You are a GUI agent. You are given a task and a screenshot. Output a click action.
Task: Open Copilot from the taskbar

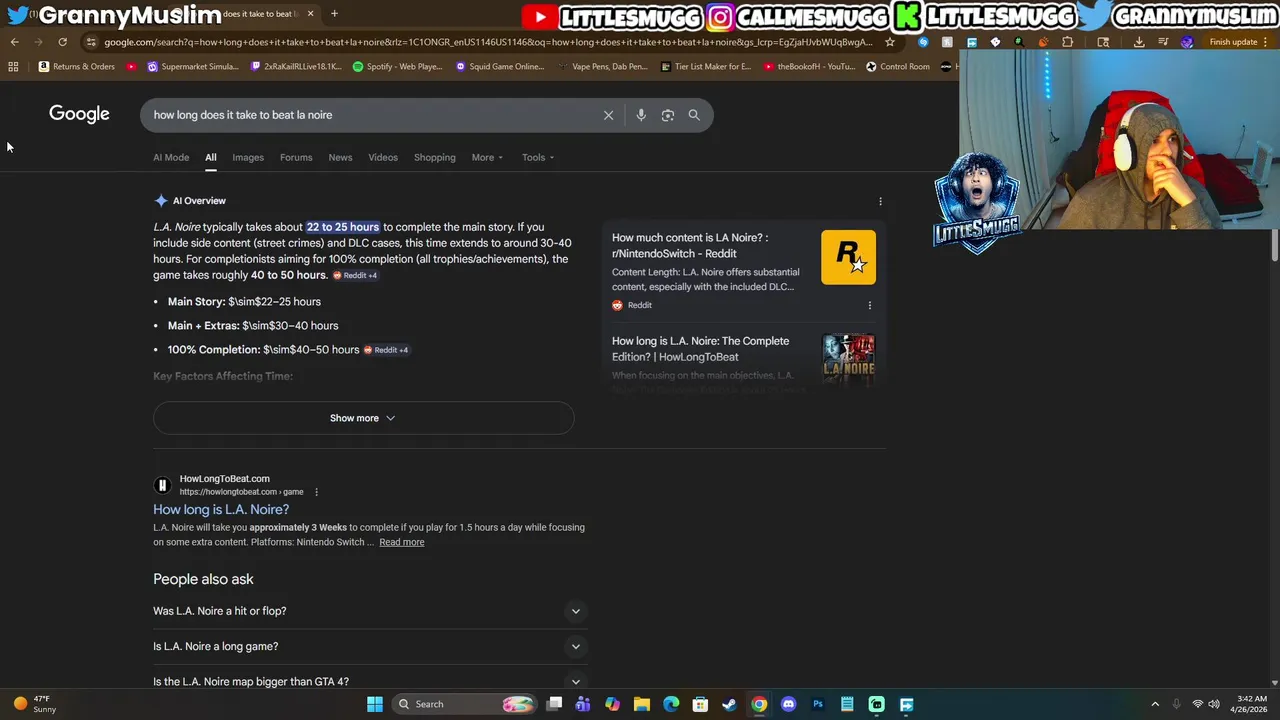[x=612, y=704]
